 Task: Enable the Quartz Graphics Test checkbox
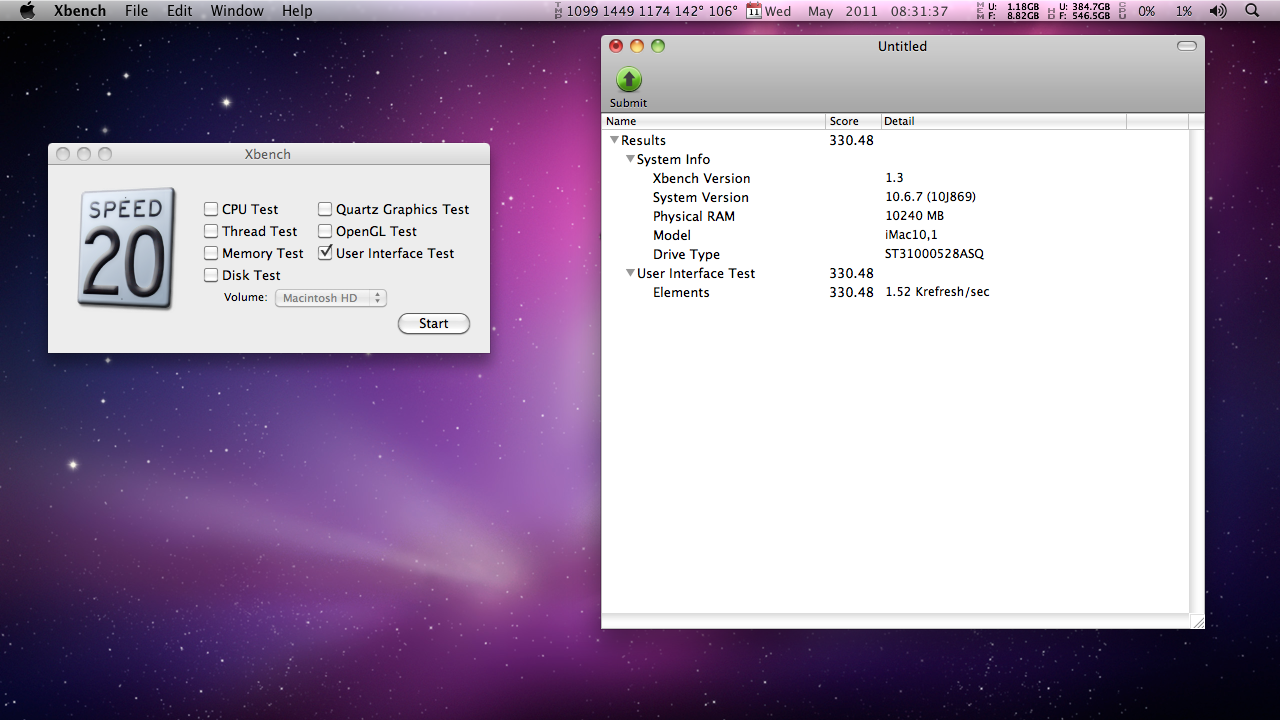coord(325,209)
